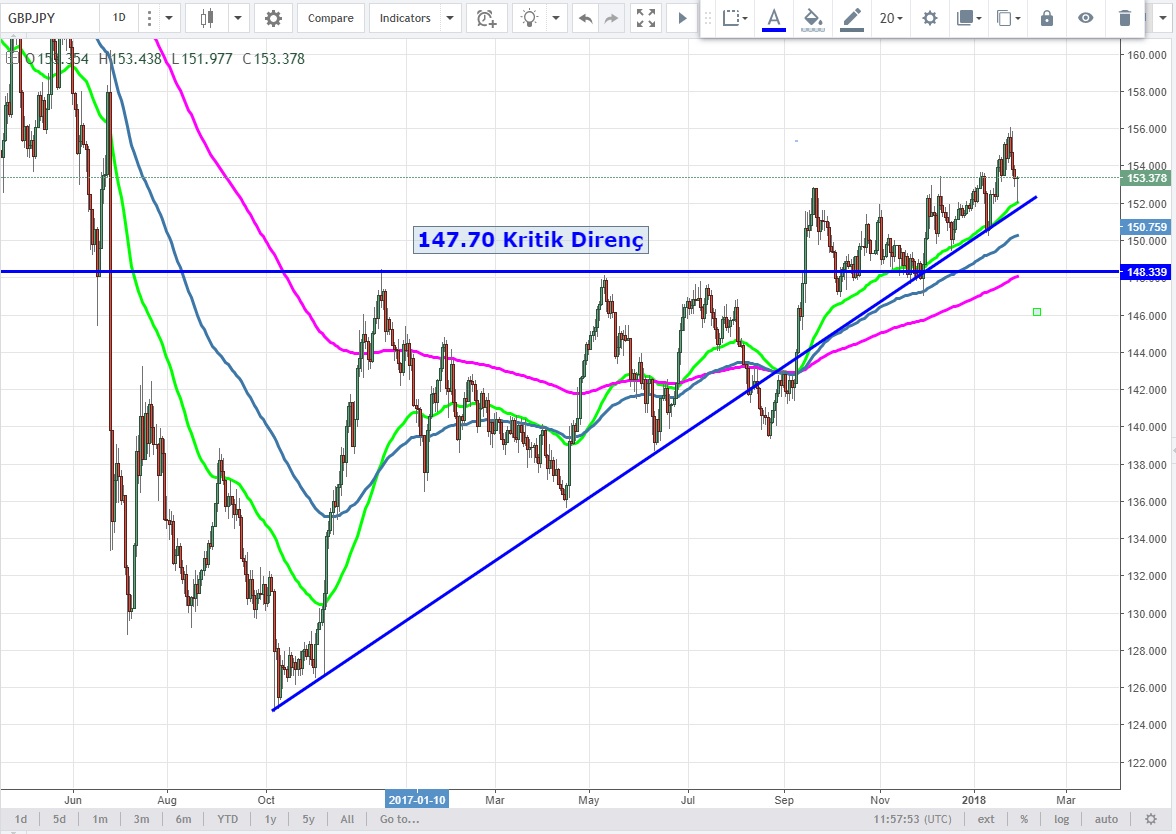Screen dimensions: 1176x834
Task: Click the Go to... button
Action: 399,819
